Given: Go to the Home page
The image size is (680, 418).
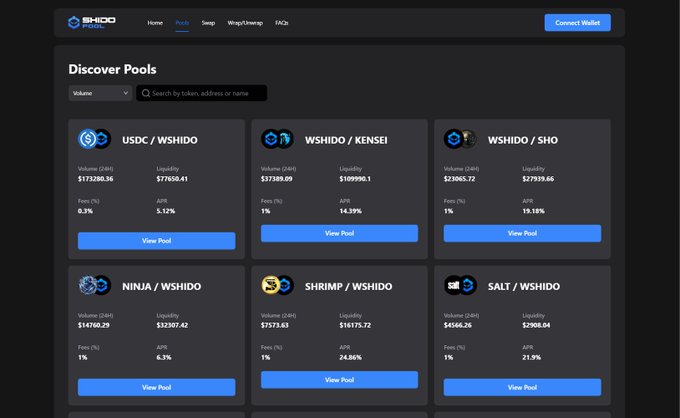Looking at the screenshot, I should 155,23.
